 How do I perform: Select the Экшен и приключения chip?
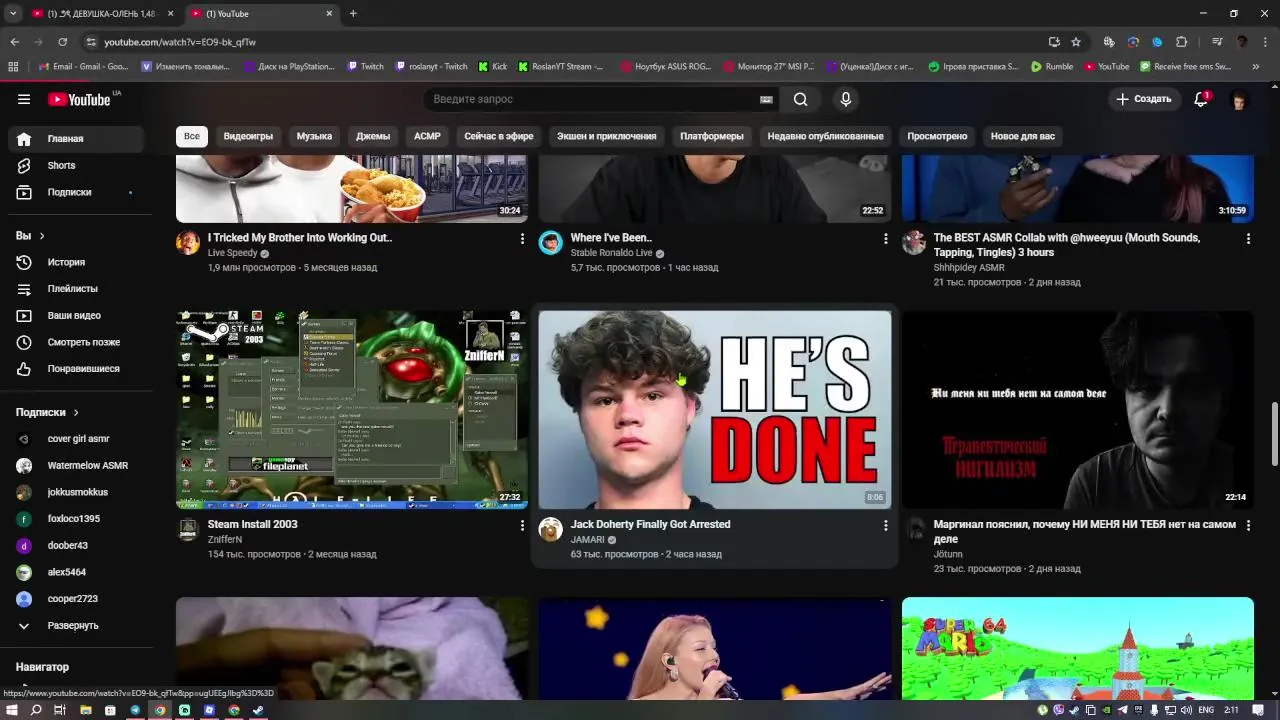[607, 136]
